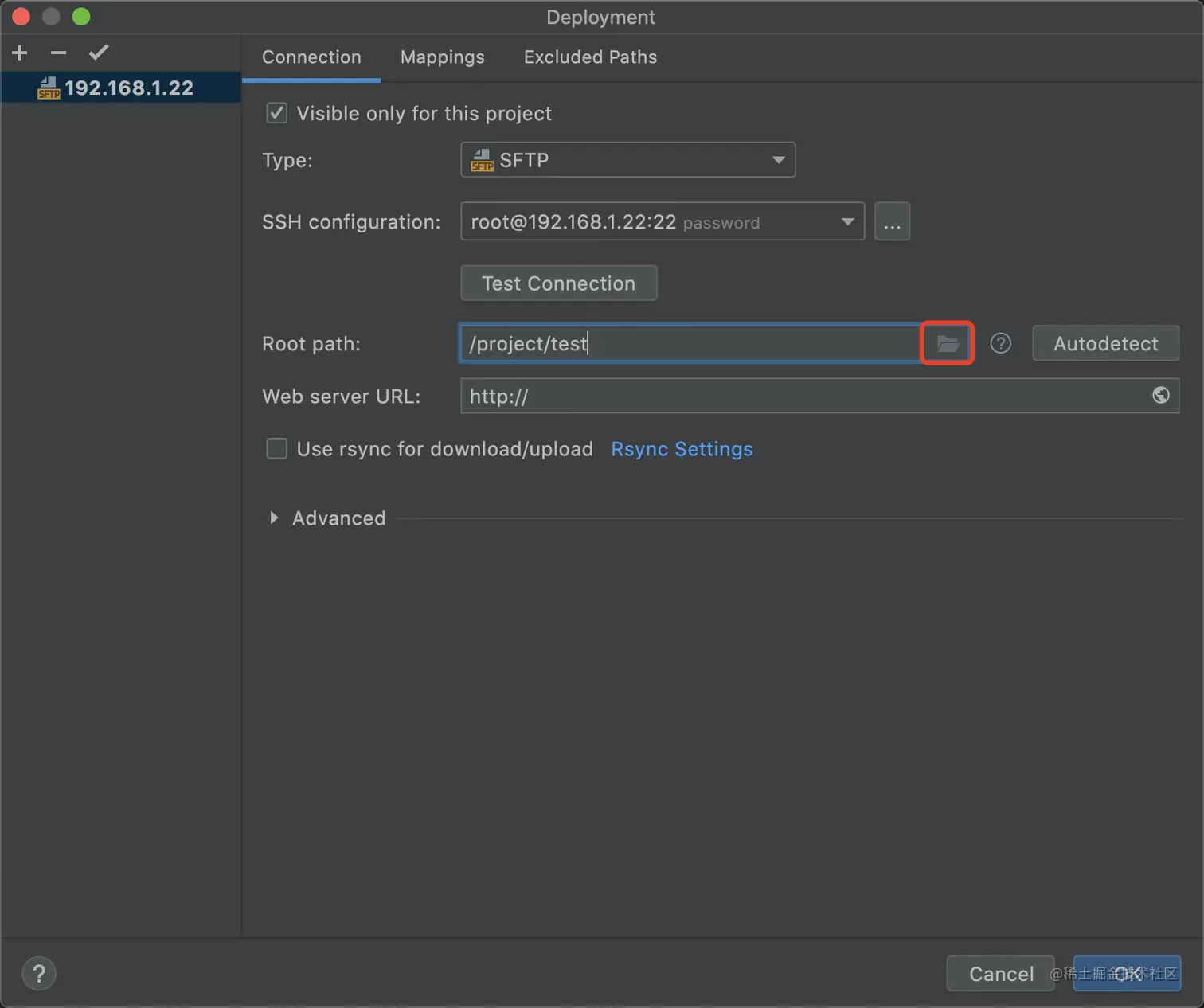The height and width of the screenshot is (1008, 1204).
Task: Click the Test Connection button
Action: 558,283
